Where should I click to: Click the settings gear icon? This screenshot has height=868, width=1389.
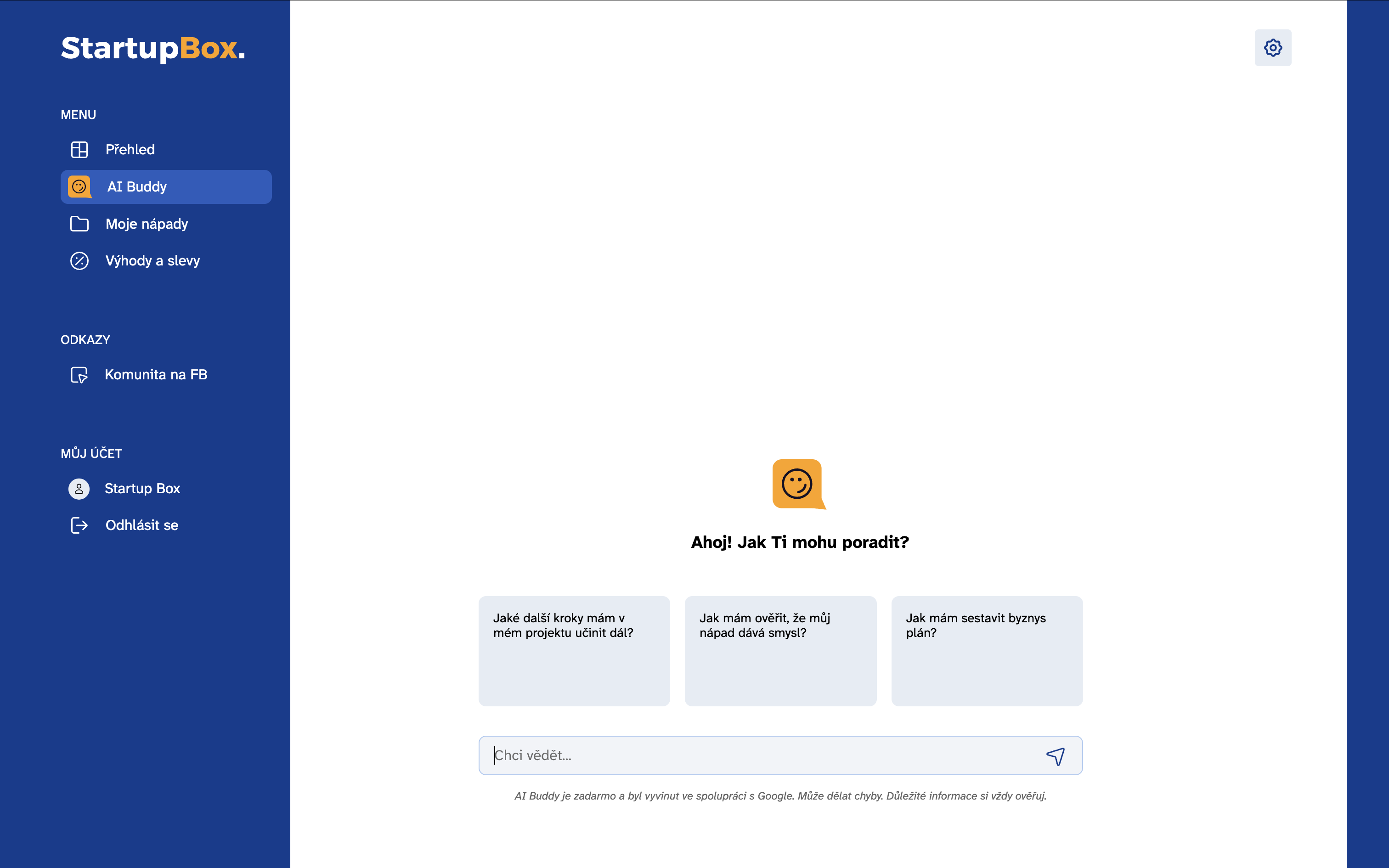click(1272, 48)
